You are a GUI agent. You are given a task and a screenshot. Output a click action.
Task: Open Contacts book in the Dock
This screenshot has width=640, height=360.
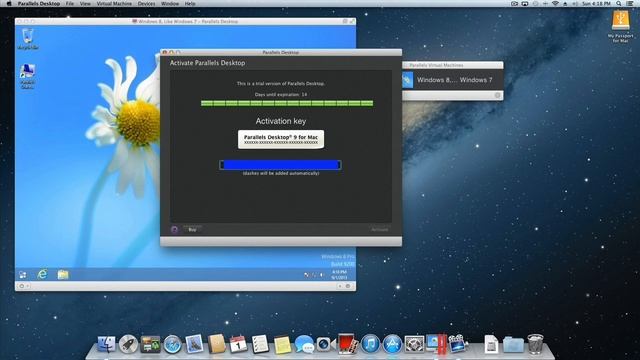[x=216, y=344]
